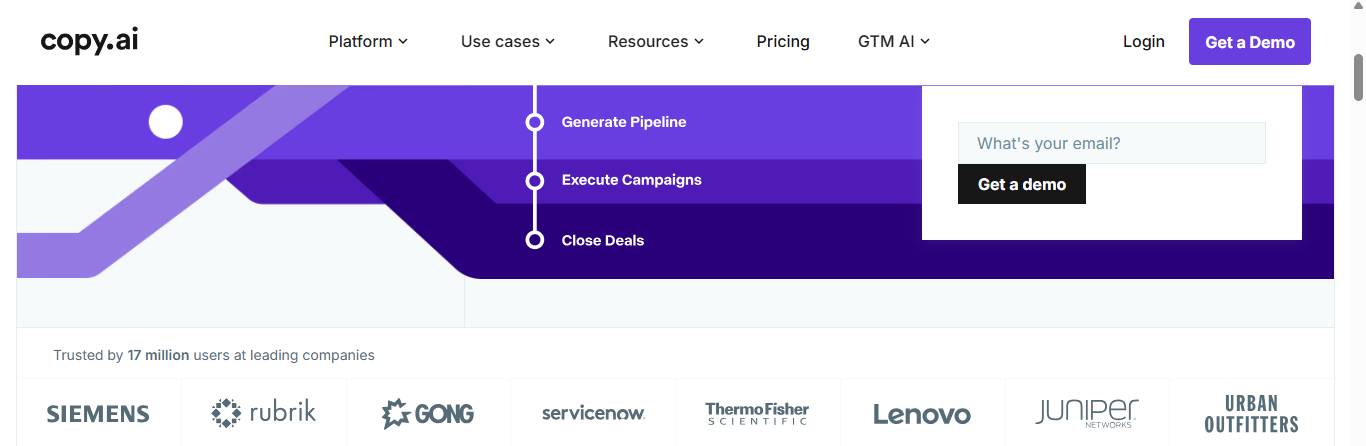Click the copy.ai logo
The image size is (1366, 446).
click(89, 41)
